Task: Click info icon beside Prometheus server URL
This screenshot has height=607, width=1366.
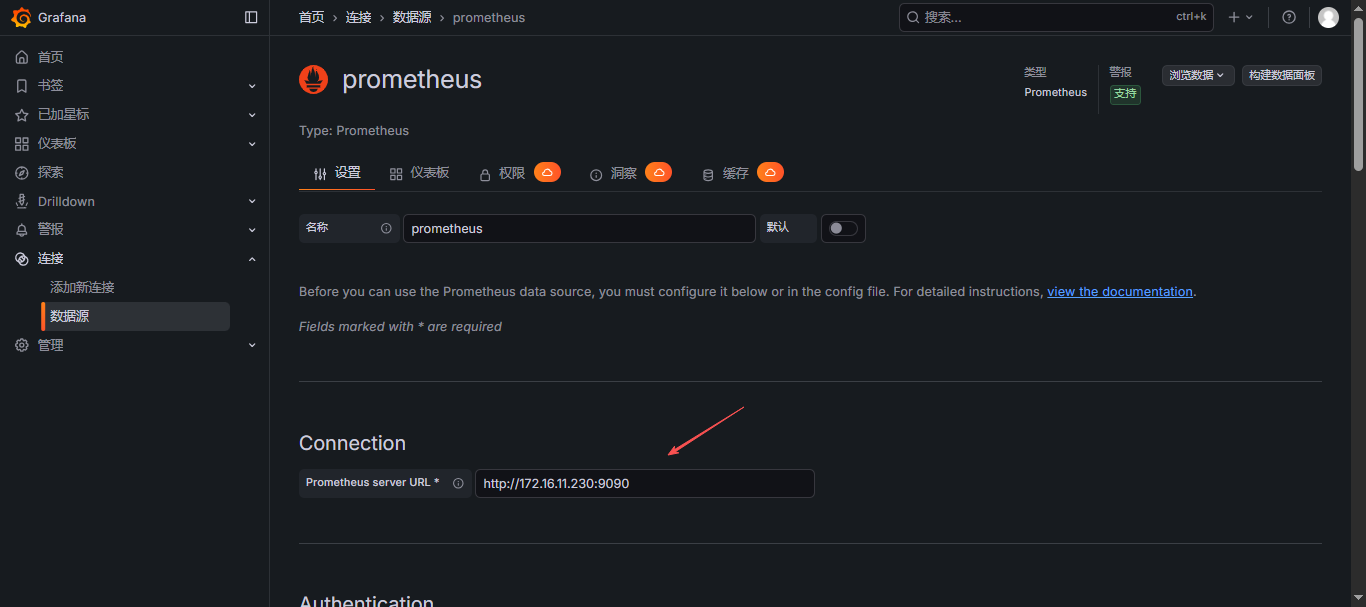Action: tap(458, 483)
